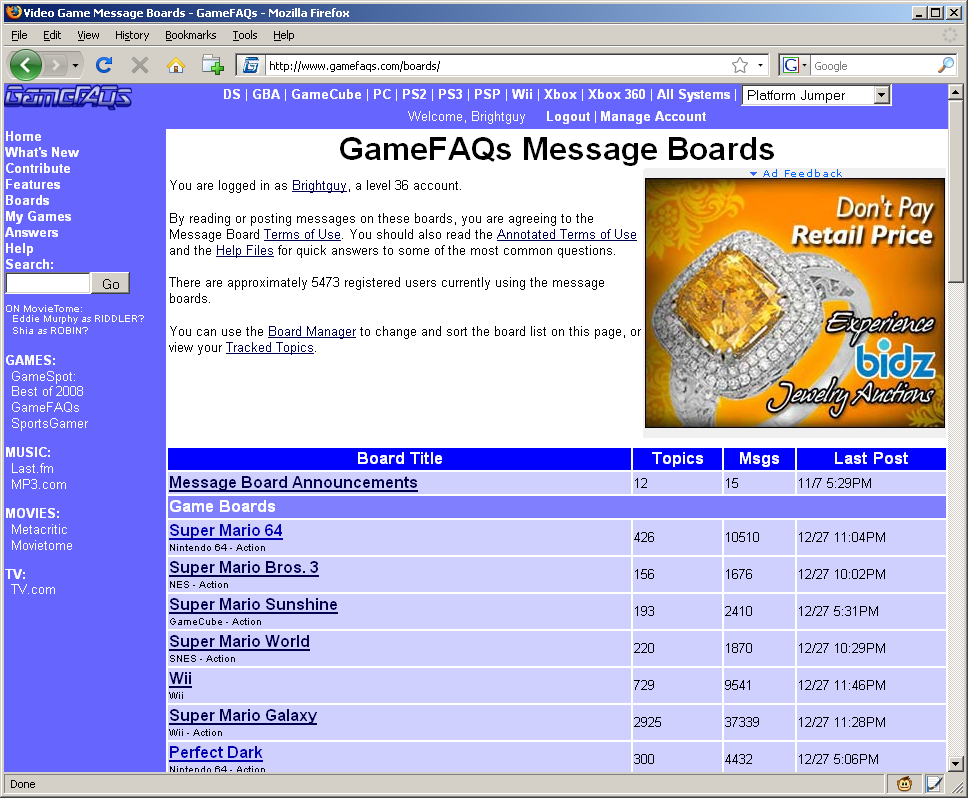Open the Annotated Terms of Use link
The height and width of the screenshot is (798, 968).
tap(567, 235)
